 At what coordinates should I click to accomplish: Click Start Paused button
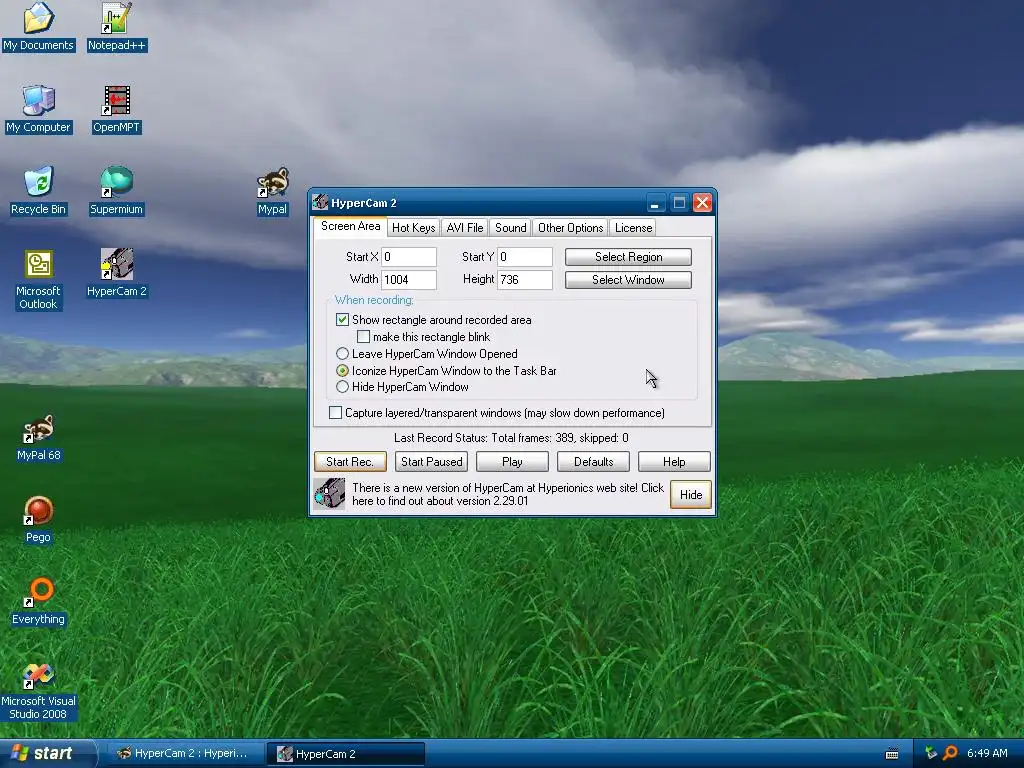432,462
